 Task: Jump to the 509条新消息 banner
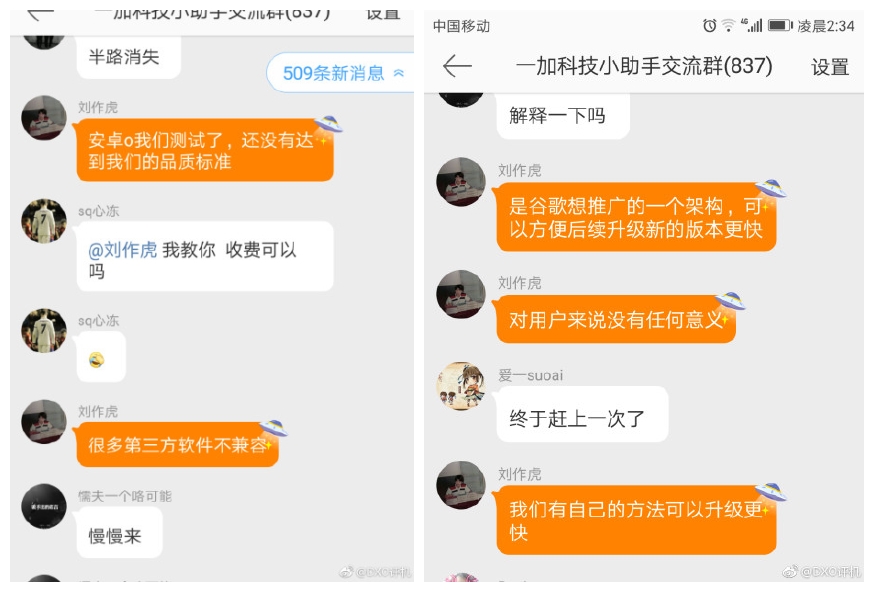pyautogui.click(x=341, y=73)
